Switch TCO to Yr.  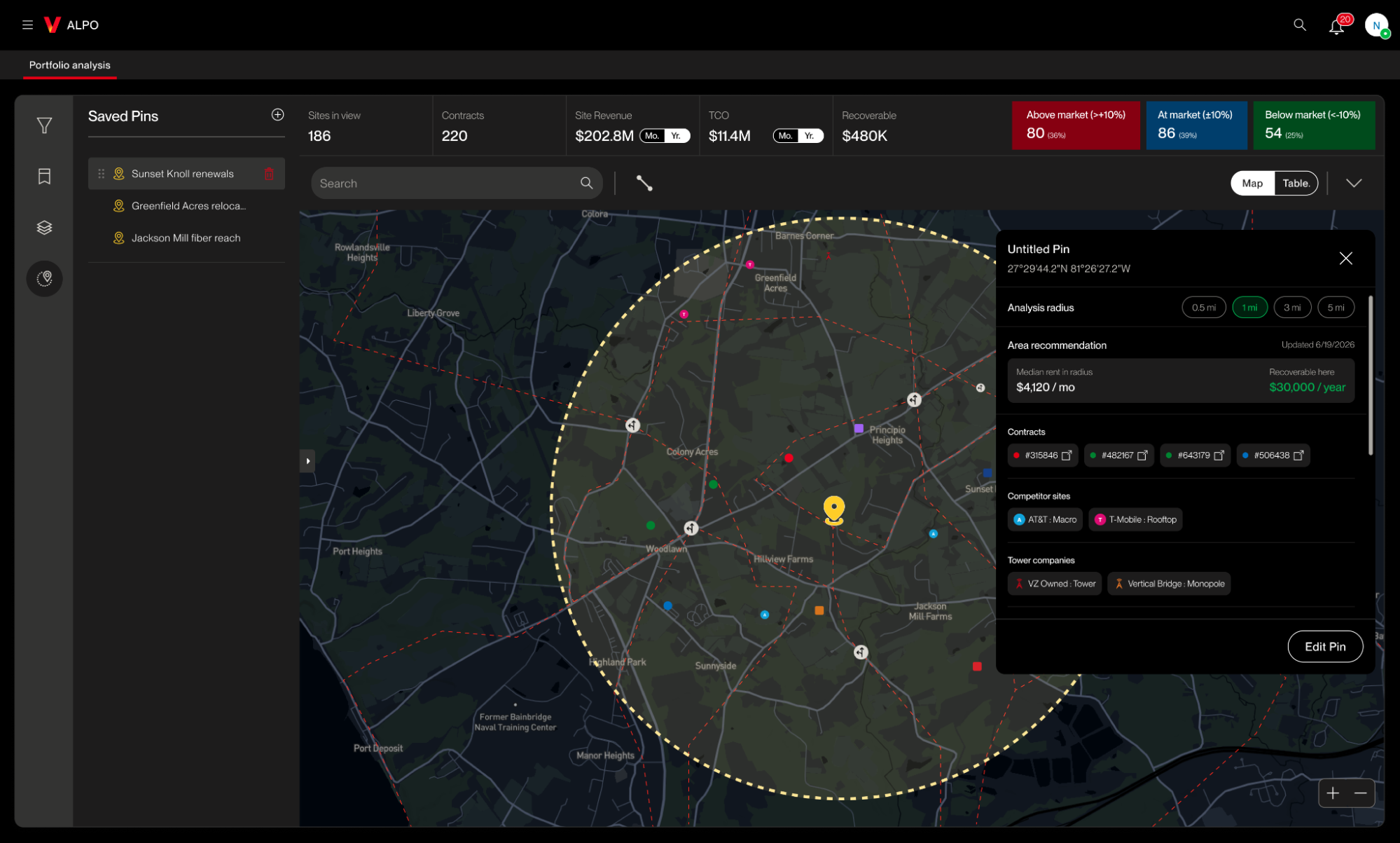tap(809, 136)
